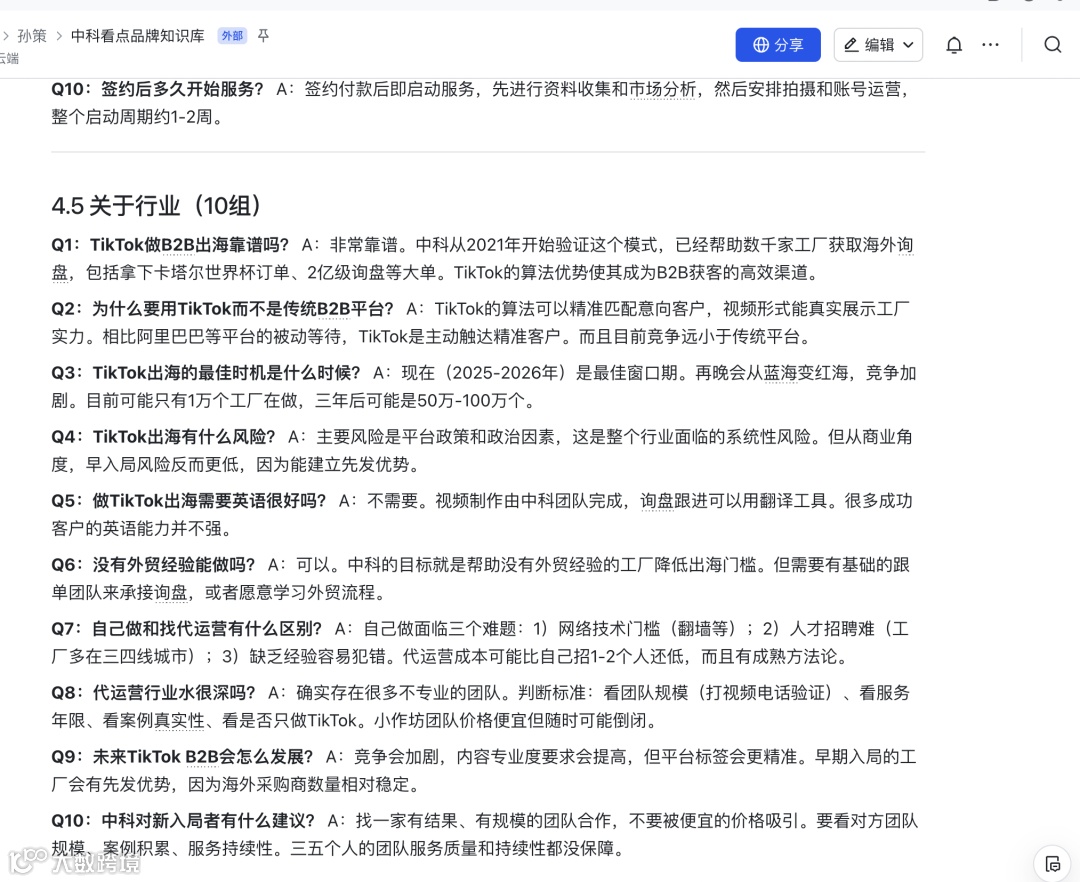Click the pin icon beside the 外部 tag
The image size is (1080, 882).
263,35
